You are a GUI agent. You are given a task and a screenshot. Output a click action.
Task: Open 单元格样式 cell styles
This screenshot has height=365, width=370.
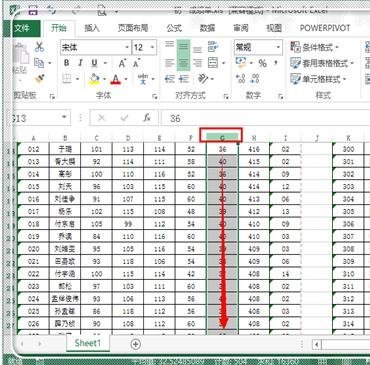(x=318, y=79)
